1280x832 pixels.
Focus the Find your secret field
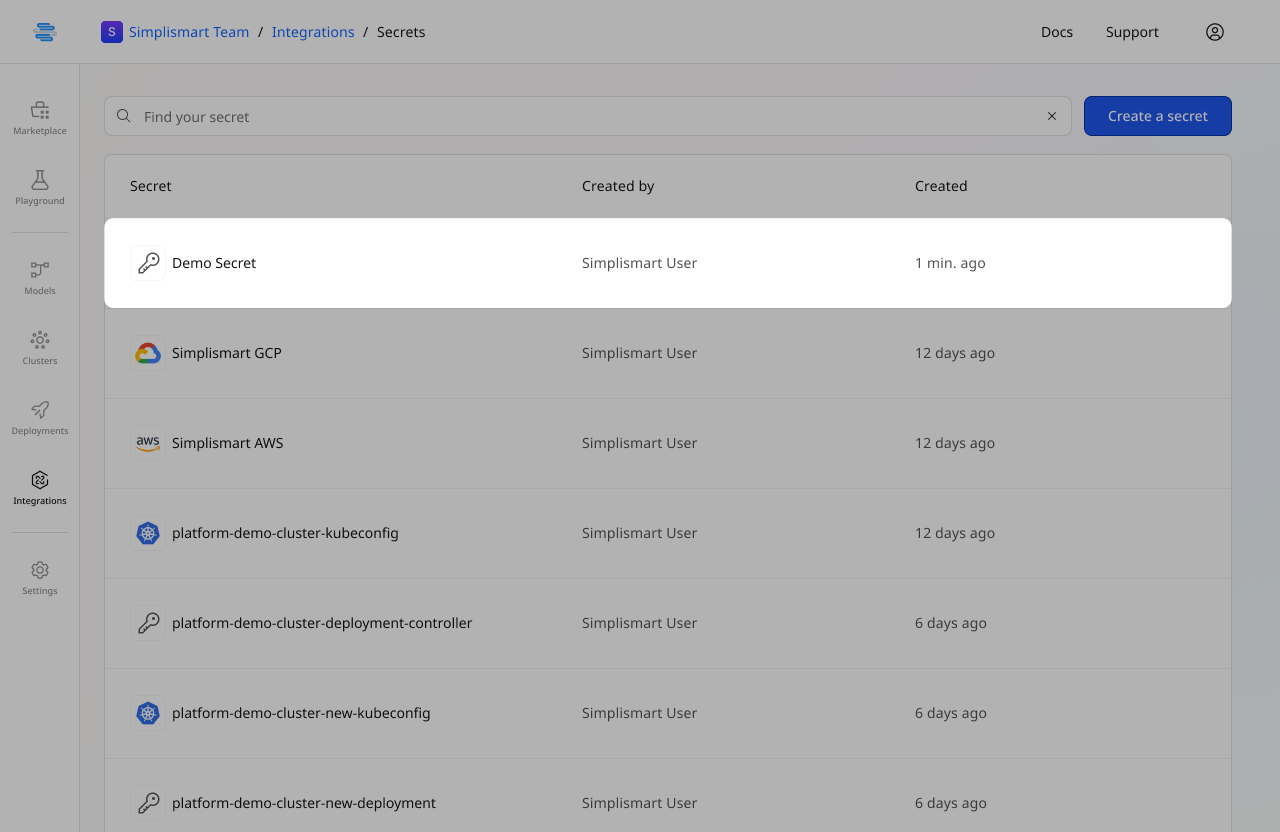[588, 116]
